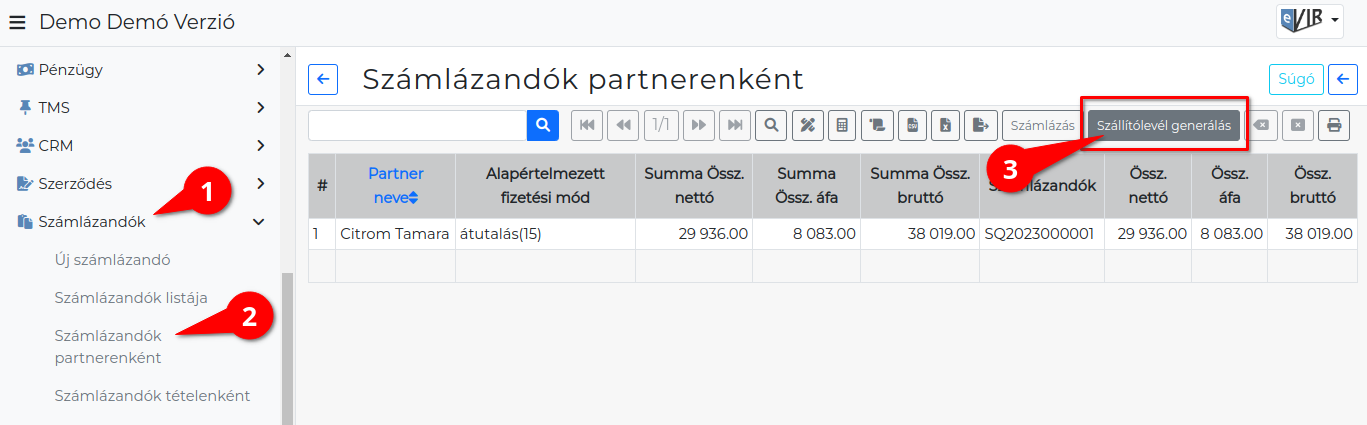Select Új számlázandó in sidebar
1367x425 pixels.
[113, 260]
